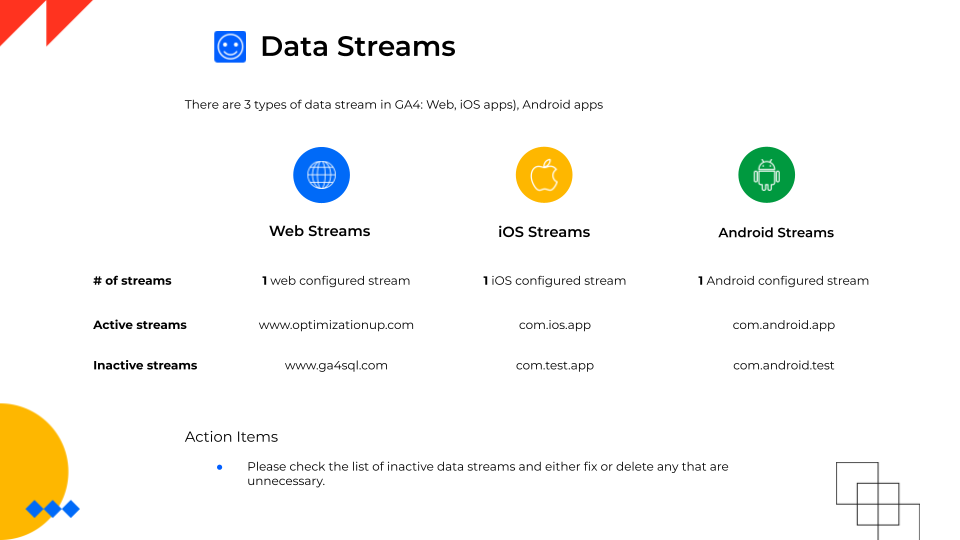Open the www.ga4sql.com inactive stream

click(x=336, y=366)
